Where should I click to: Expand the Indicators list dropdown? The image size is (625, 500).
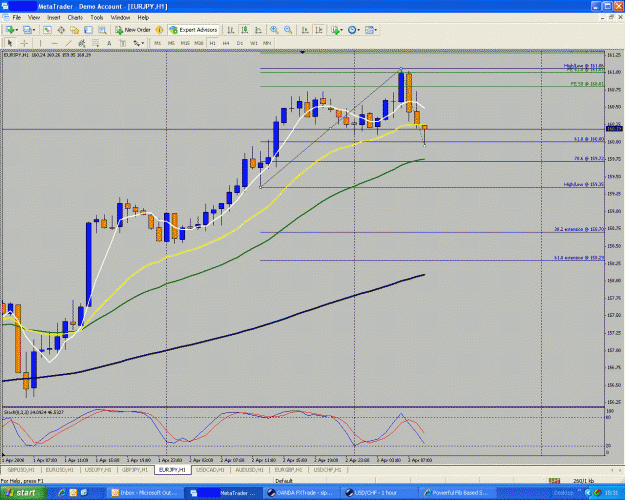point(342,30)
